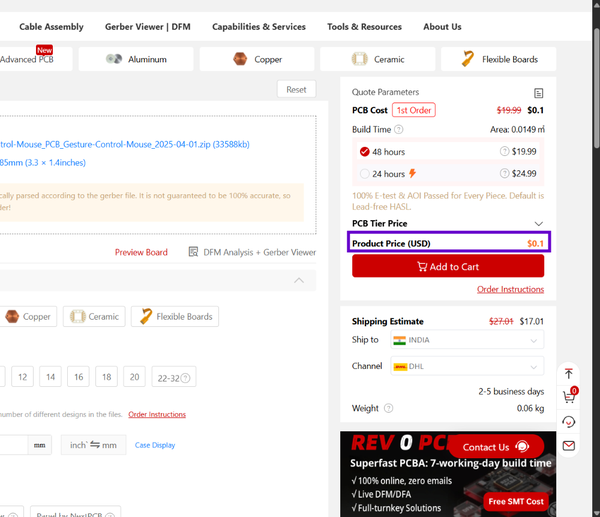Open Gerber Viewer | DFM menu
The height and width of the screenshot is (517, 600).
click(x=148, y=27)
